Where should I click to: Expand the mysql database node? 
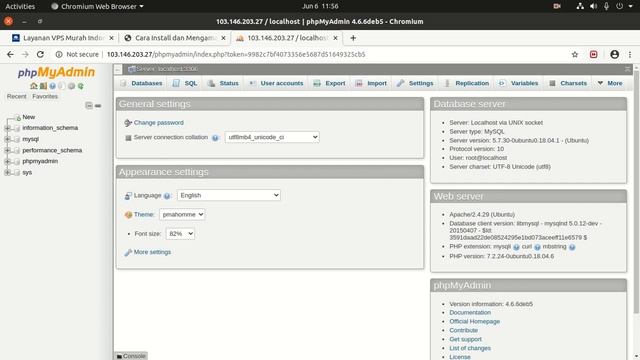pos(7,139)
